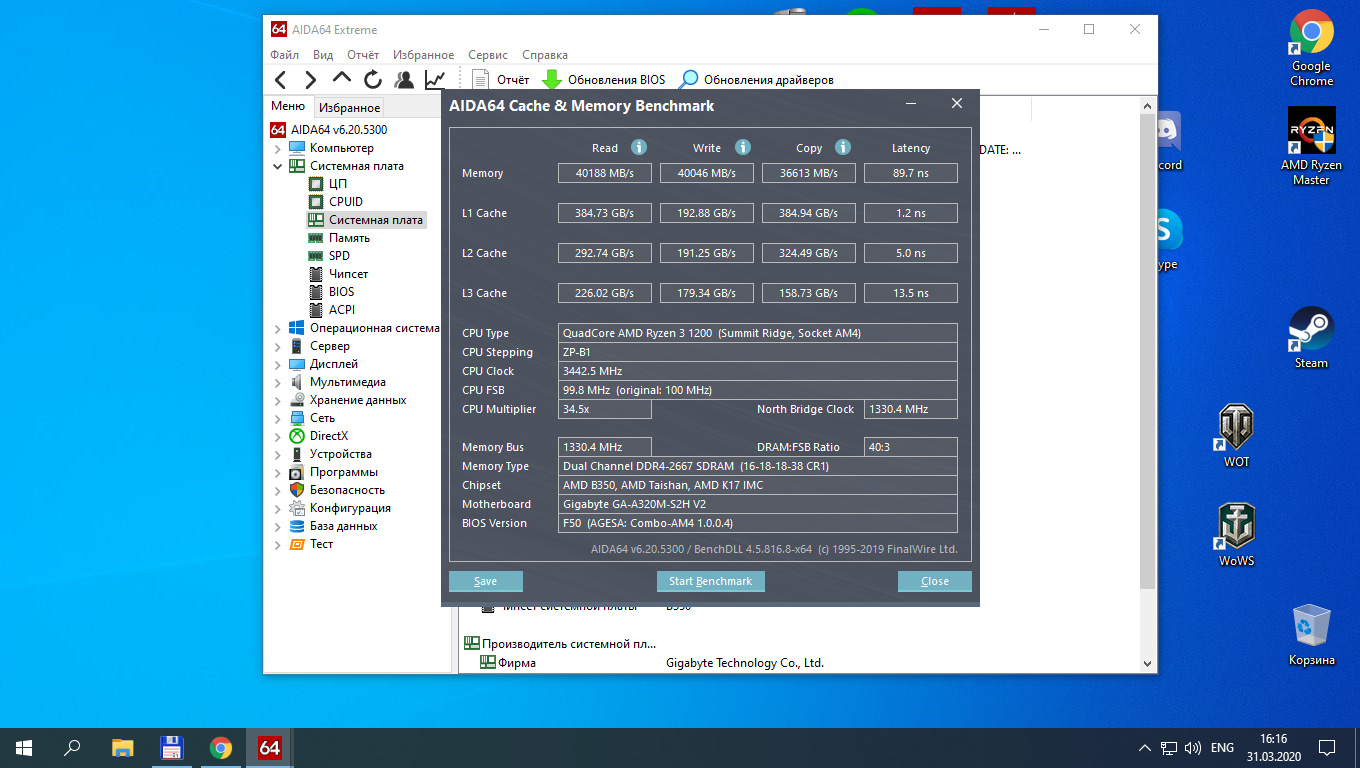The height and width of the screenshot is (768, 1360).
Task: Switch to the Меню tab
Action: 288,106
